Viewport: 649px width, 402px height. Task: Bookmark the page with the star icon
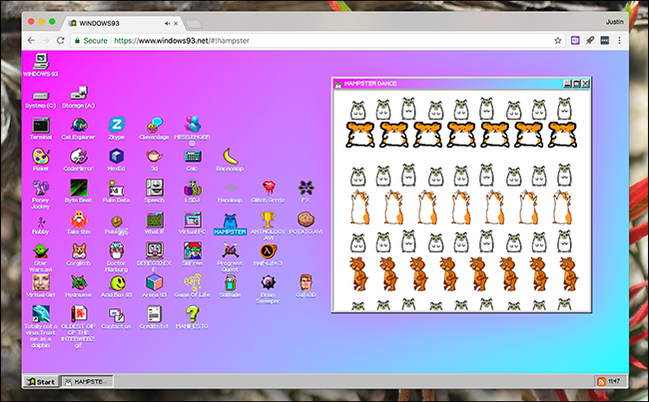coord(558,40)
